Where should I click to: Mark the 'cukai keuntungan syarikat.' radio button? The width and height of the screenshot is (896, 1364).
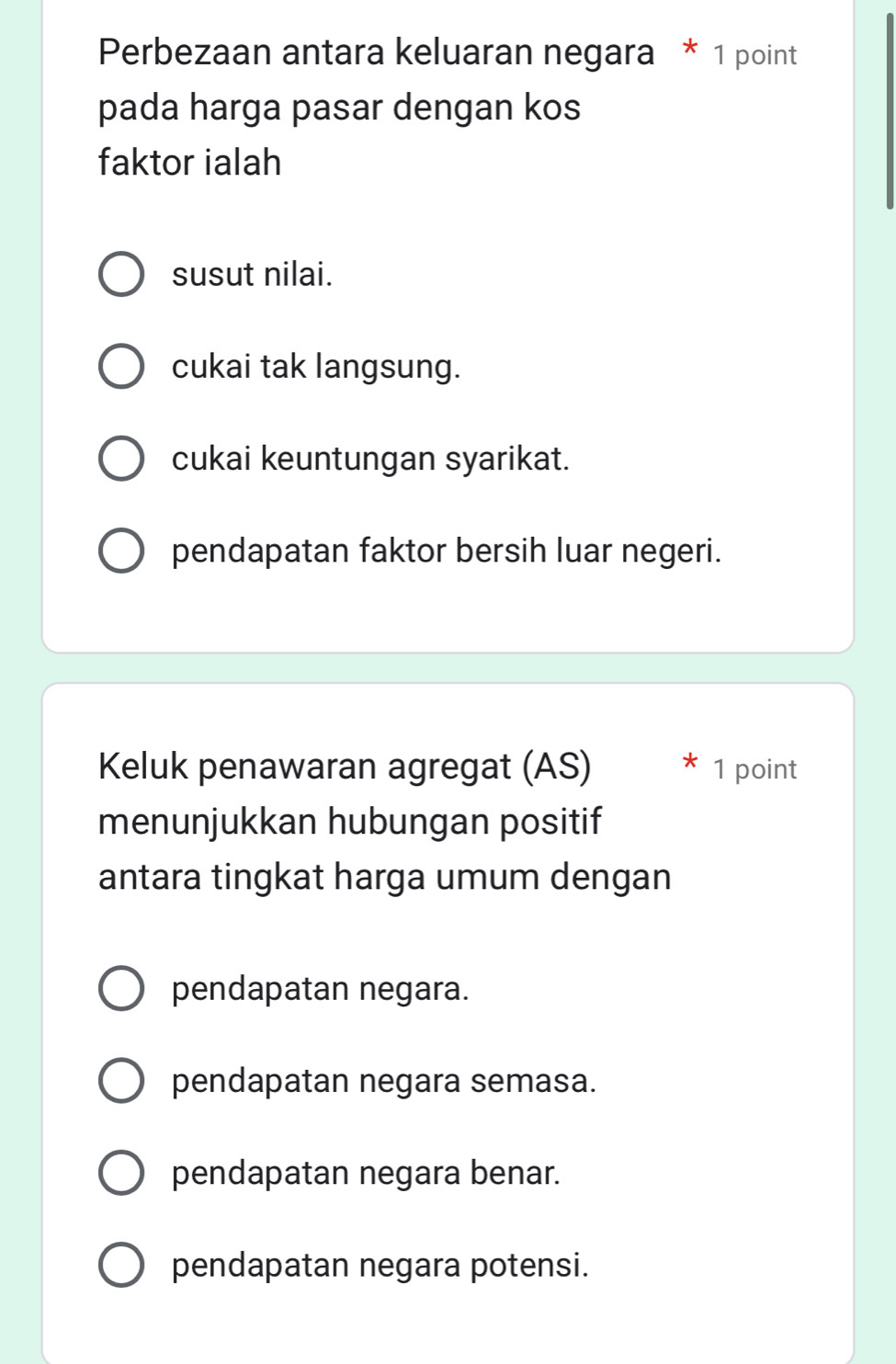pos(120,459)
